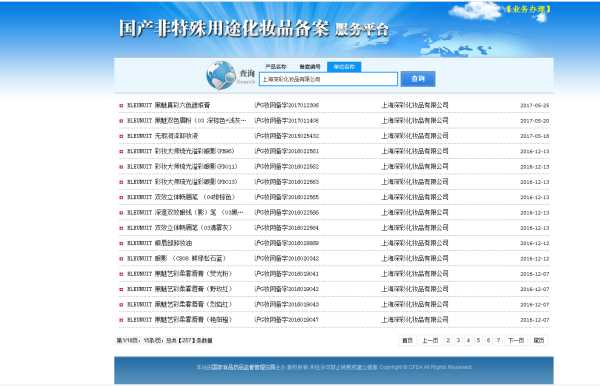Viewport: 600px width, 386px height.
Task: Open the 眼影 (C808 鲜绿松石蓝) product entry
Action: (176, 259)
